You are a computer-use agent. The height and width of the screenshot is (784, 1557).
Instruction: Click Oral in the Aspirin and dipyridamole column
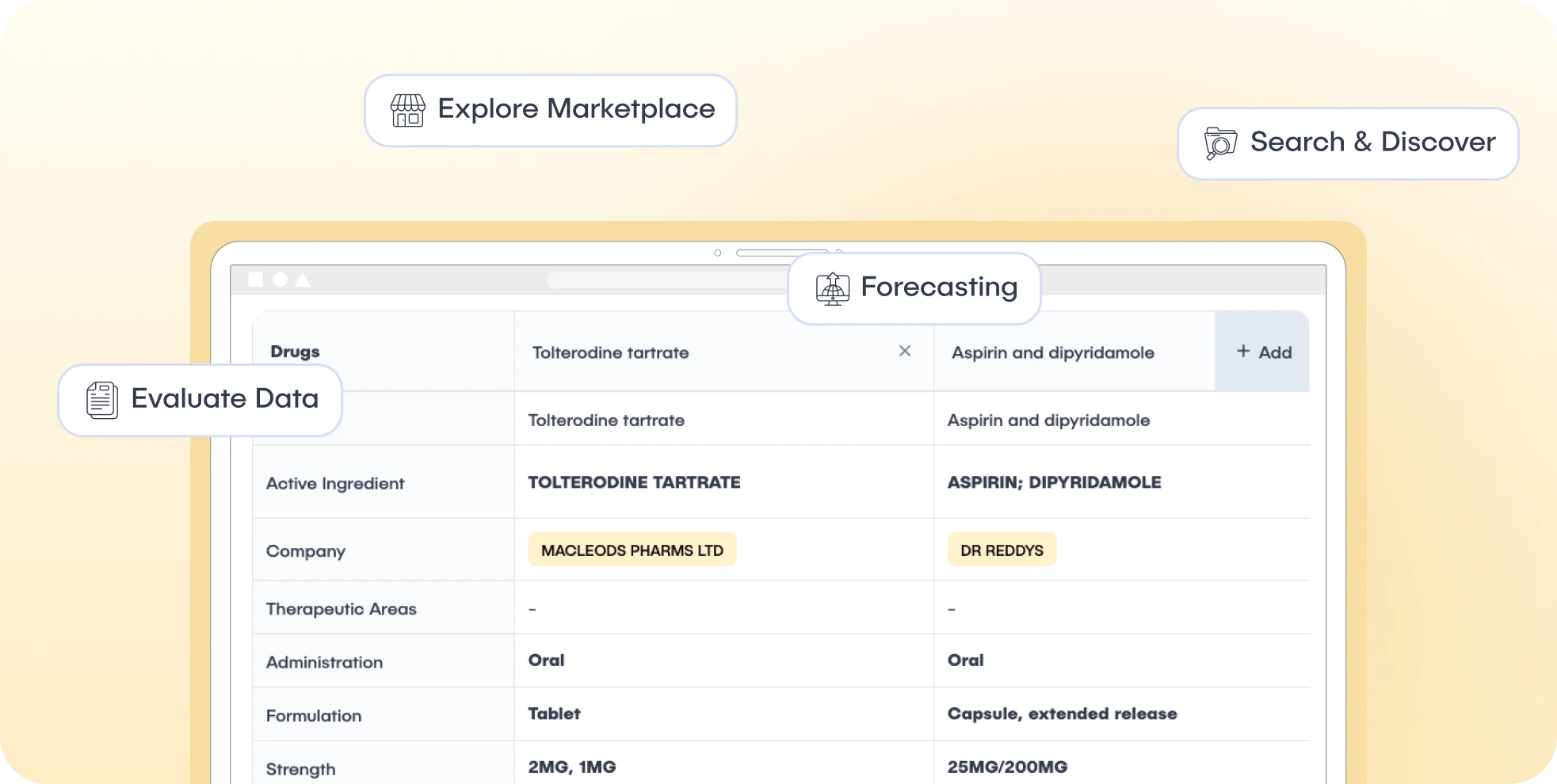pyautogui.click(x=965, y=660)
